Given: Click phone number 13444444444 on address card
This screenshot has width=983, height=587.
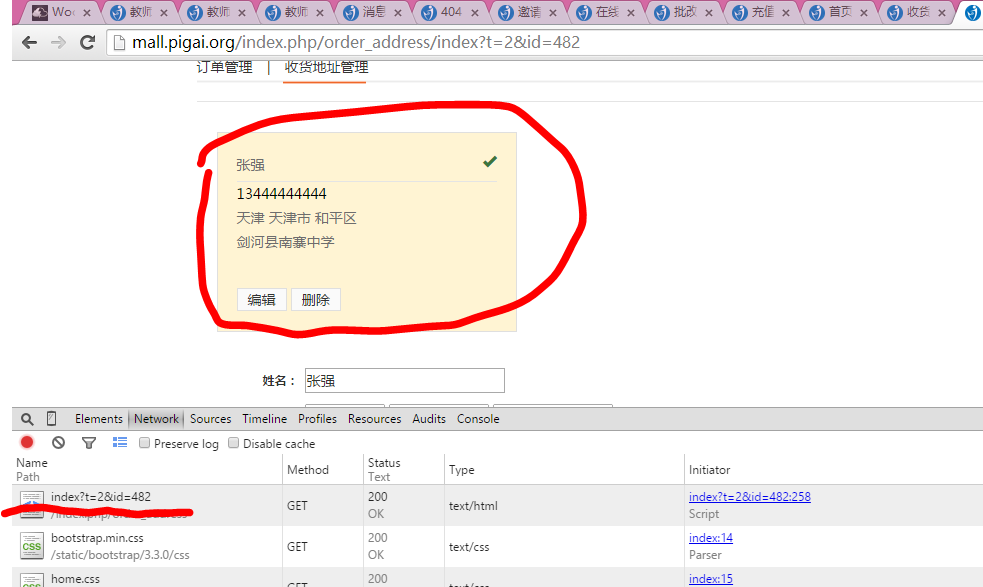Looking at the screenshot, I should coord(281,194).
